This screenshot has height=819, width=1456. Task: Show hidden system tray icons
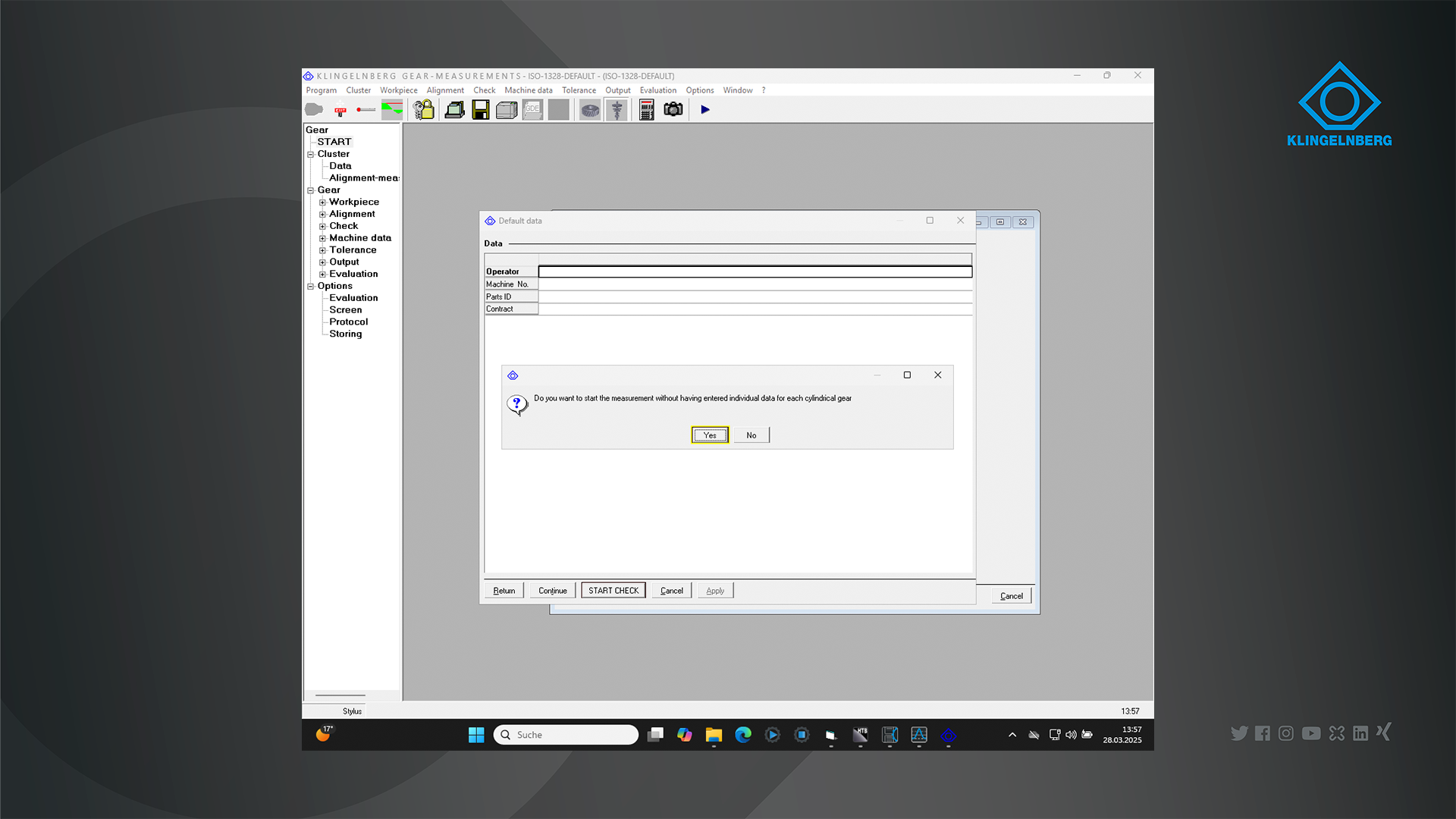[1012, 735]
